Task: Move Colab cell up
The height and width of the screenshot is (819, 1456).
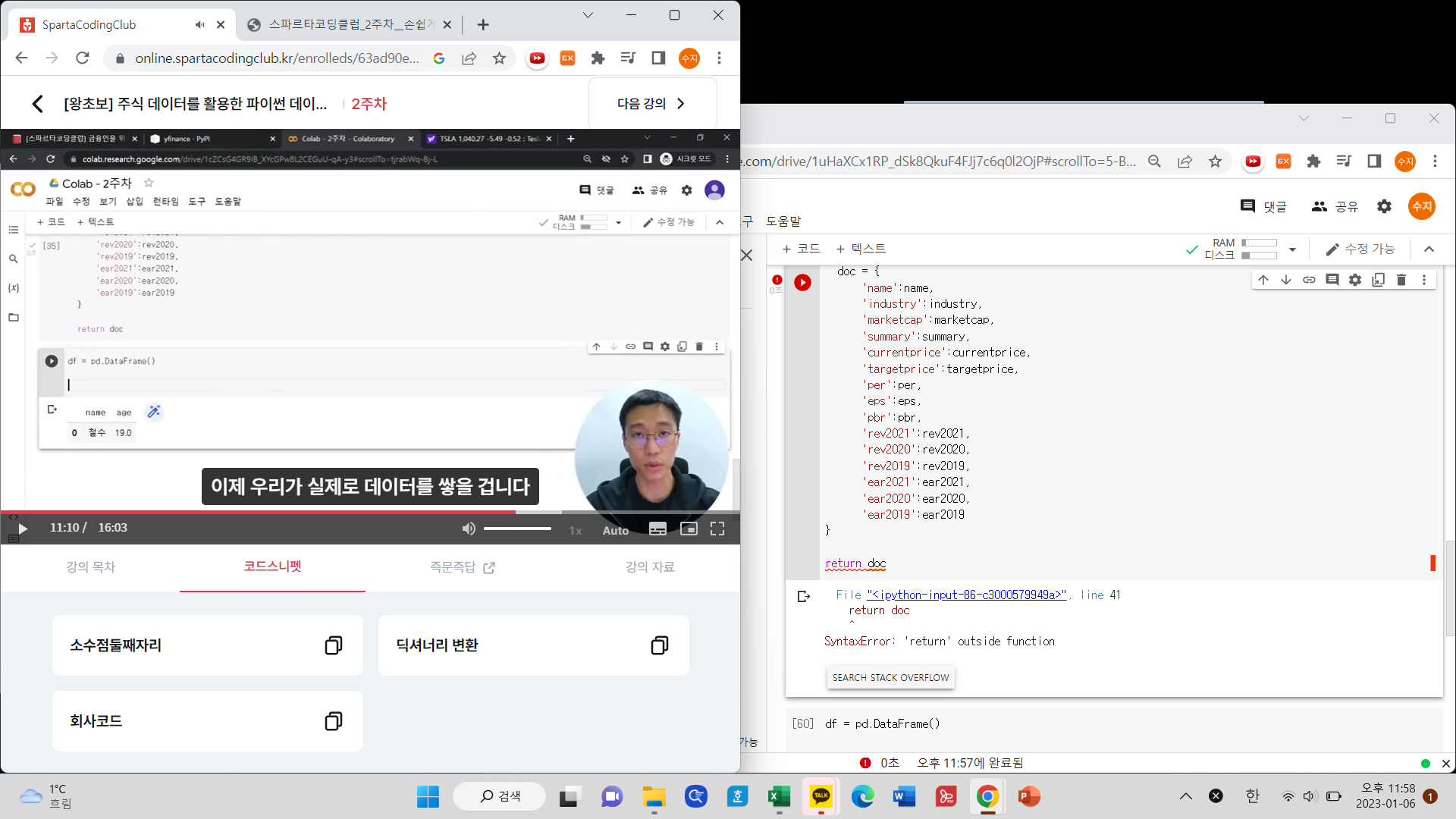Action: pyautogui.click(x=1263, y=280)
